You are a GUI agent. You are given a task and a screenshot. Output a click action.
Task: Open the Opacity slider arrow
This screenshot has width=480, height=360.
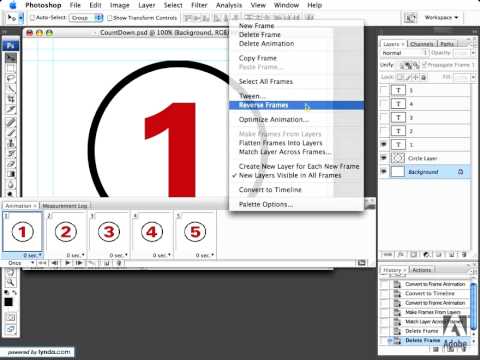coord(473,53)
